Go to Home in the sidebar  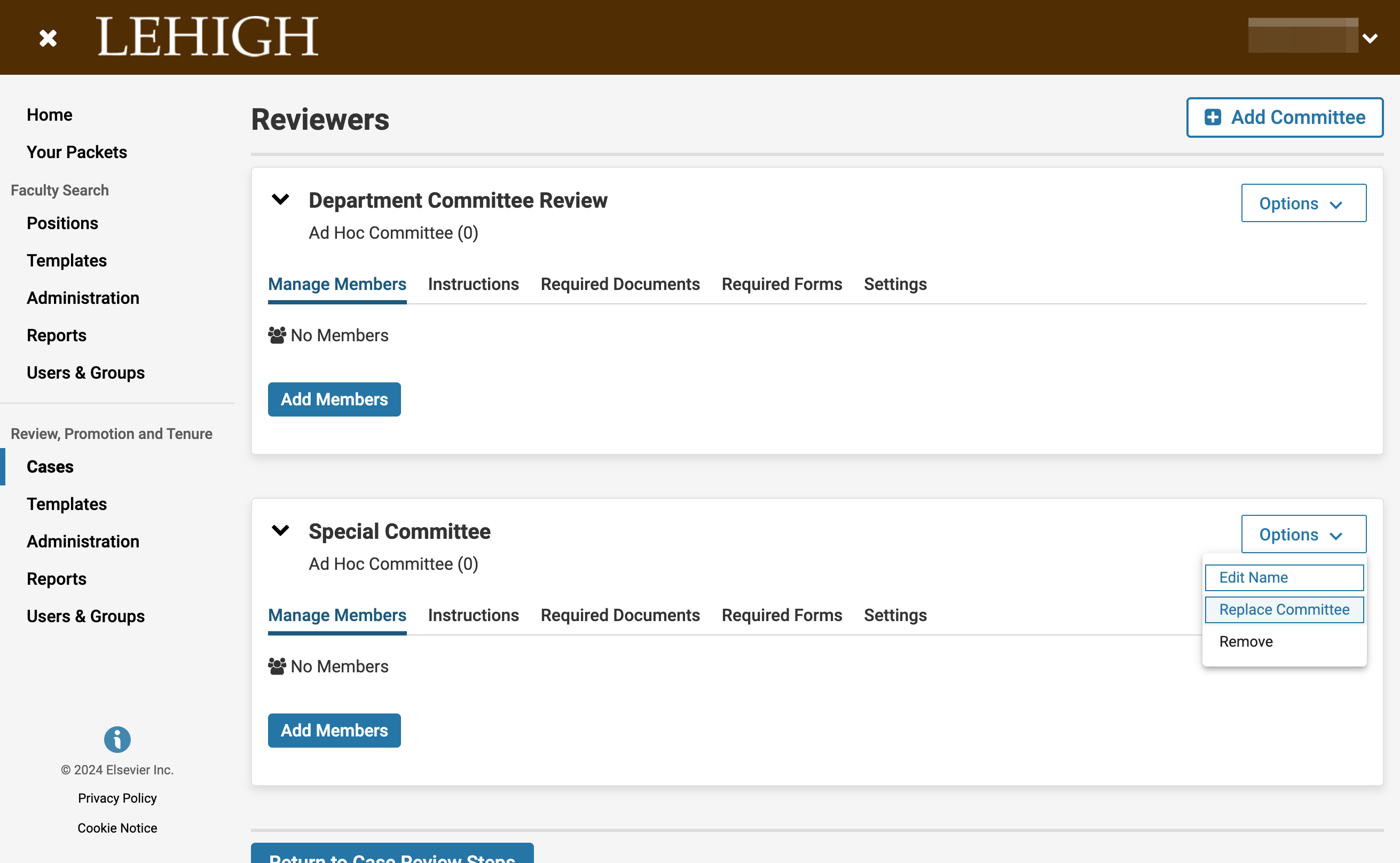tap(49, 115)
